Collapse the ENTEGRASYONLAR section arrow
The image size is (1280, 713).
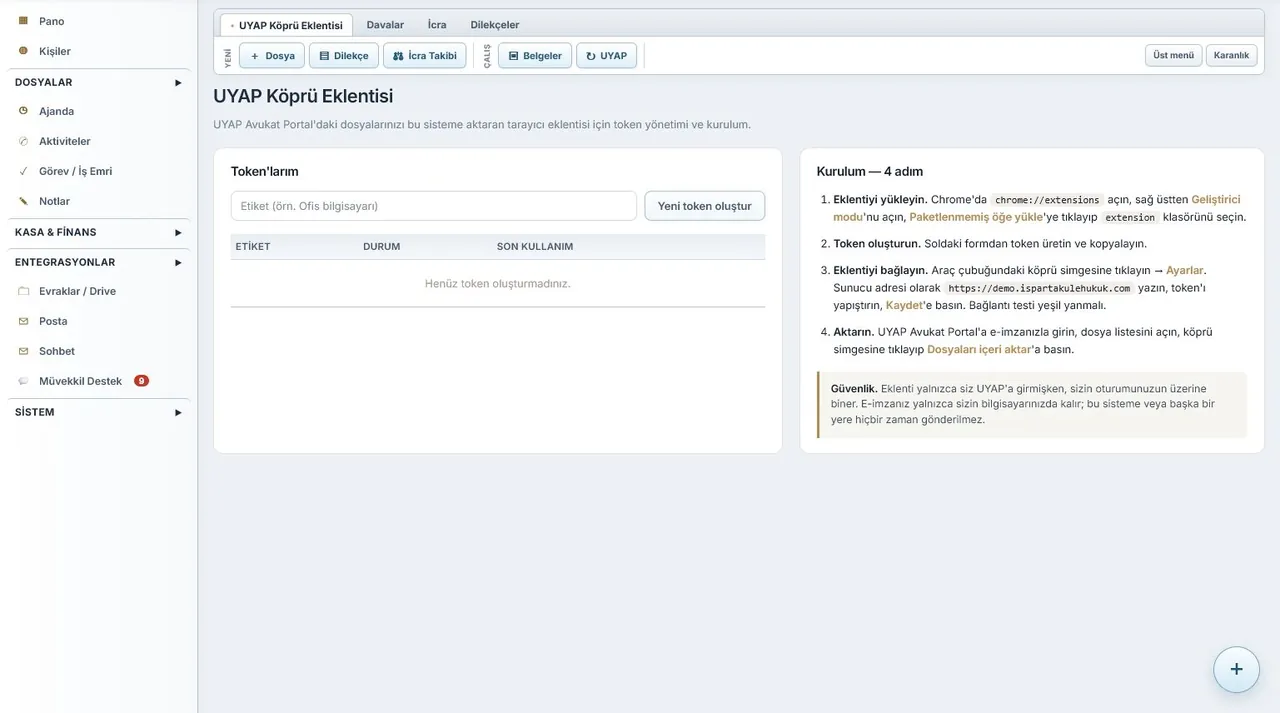178,262
